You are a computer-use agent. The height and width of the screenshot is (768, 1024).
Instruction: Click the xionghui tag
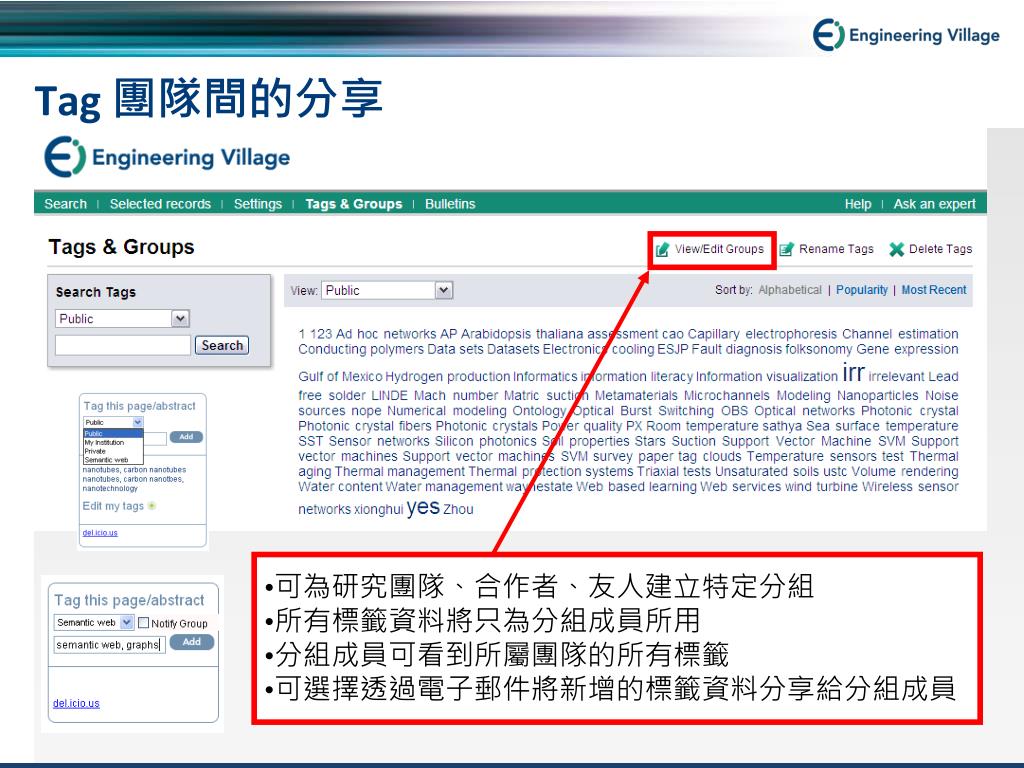[x=378, y=509]
